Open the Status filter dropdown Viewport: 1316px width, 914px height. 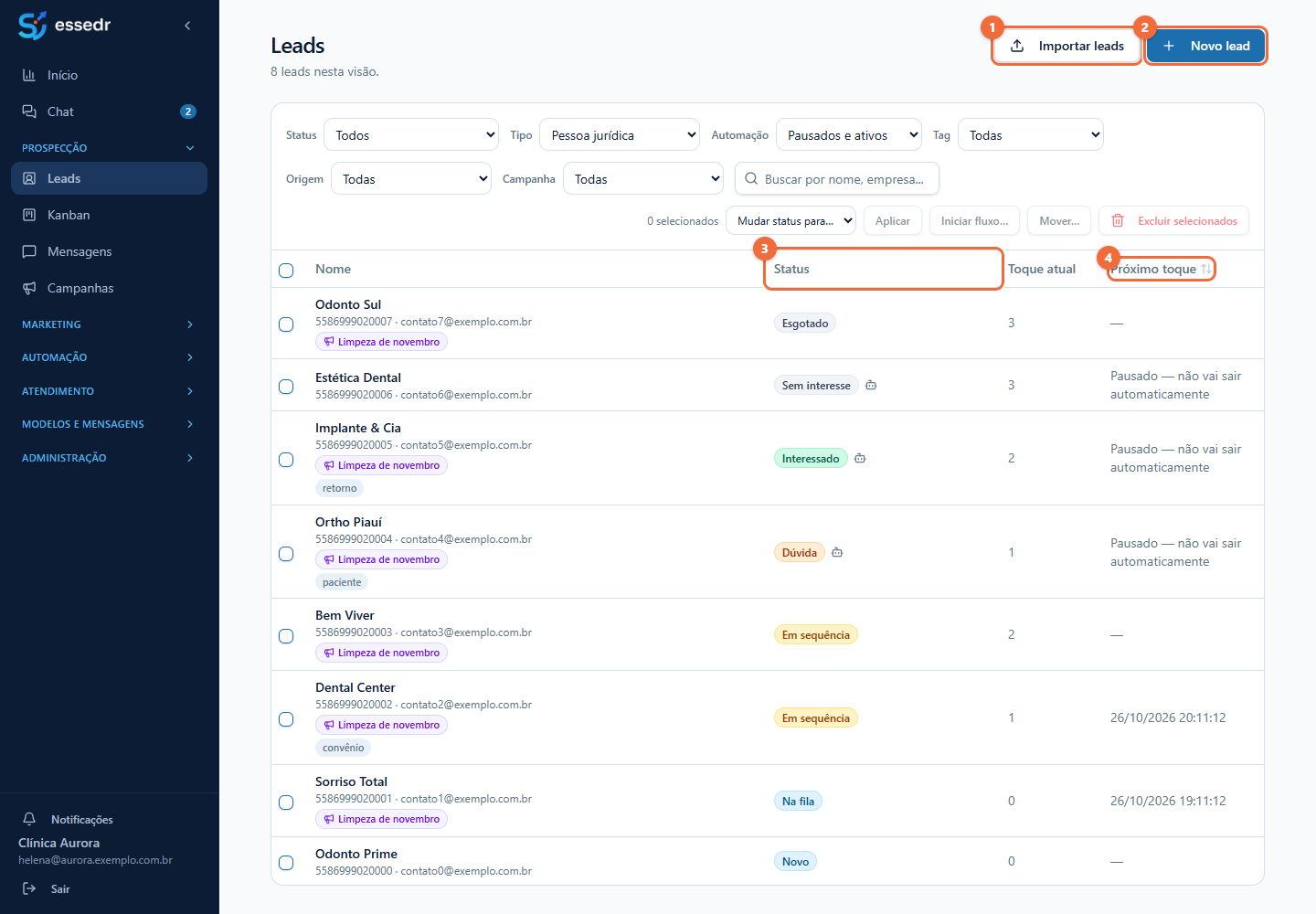[x=411, y=135]
